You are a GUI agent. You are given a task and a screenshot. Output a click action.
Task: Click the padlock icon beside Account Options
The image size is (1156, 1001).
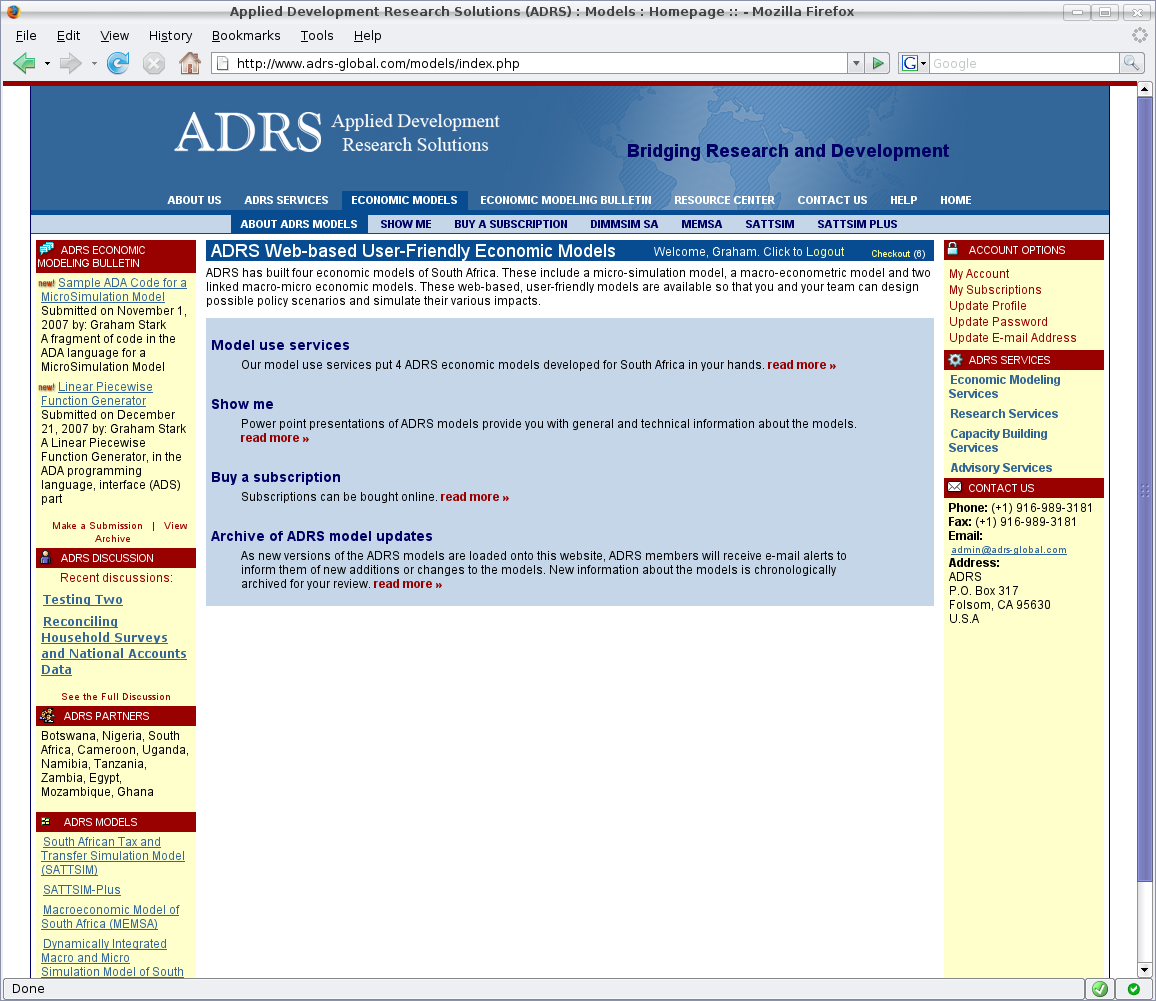(x=953, y=250)
